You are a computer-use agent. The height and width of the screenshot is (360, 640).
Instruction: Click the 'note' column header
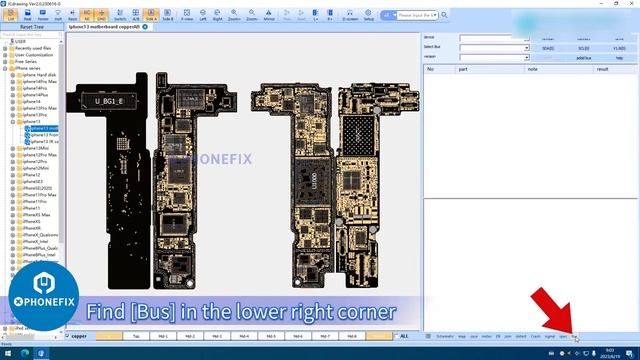point(559,69)
